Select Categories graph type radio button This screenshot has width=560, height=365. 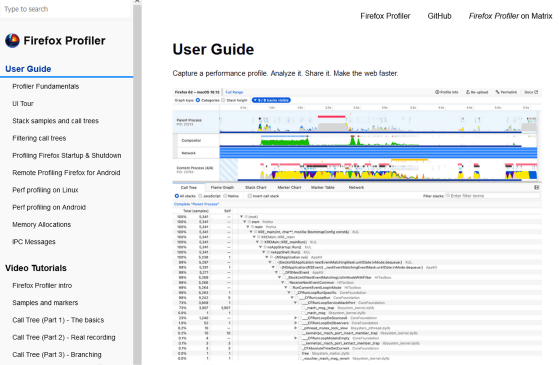pyautogui.click(x=198, y=100)
